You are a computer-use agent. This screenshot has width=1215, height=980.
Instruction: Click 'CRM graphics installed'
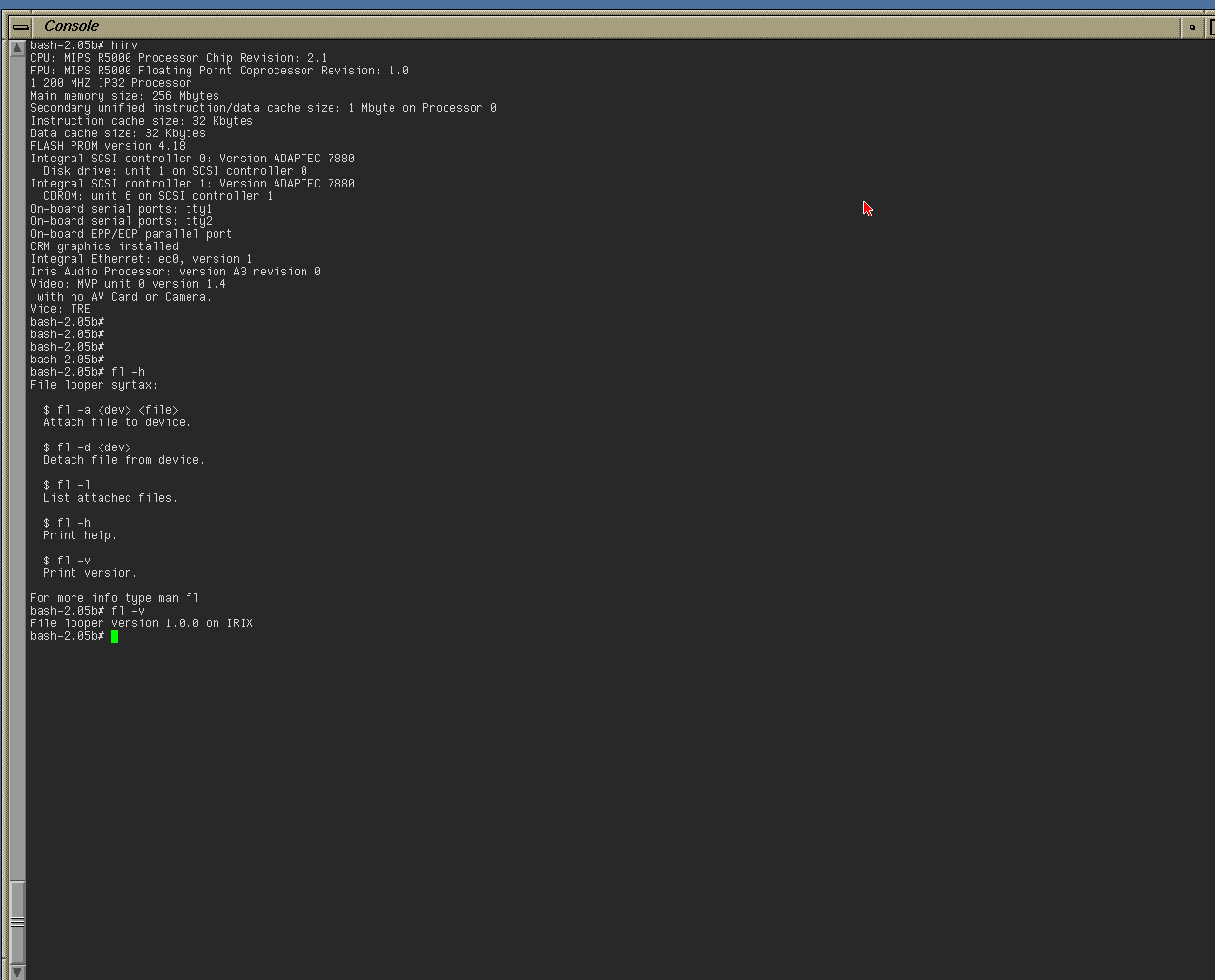tap(104, 246)
